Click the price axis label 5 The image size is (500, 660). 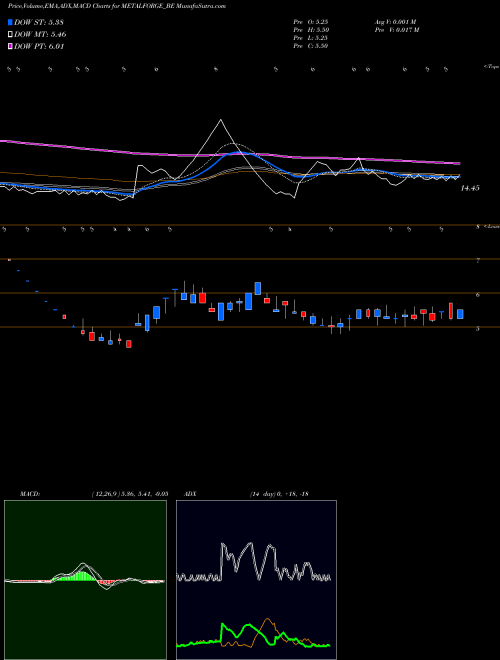coord(478,329)
